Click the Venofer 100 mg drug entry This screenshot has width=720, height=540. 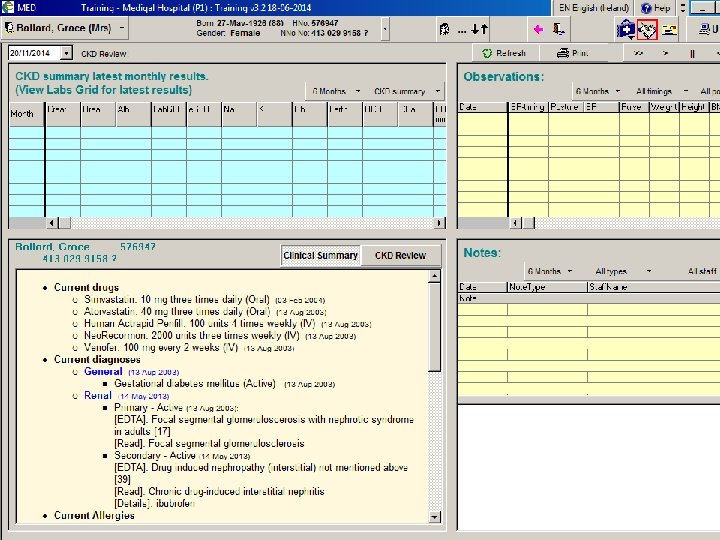point(189,348)
